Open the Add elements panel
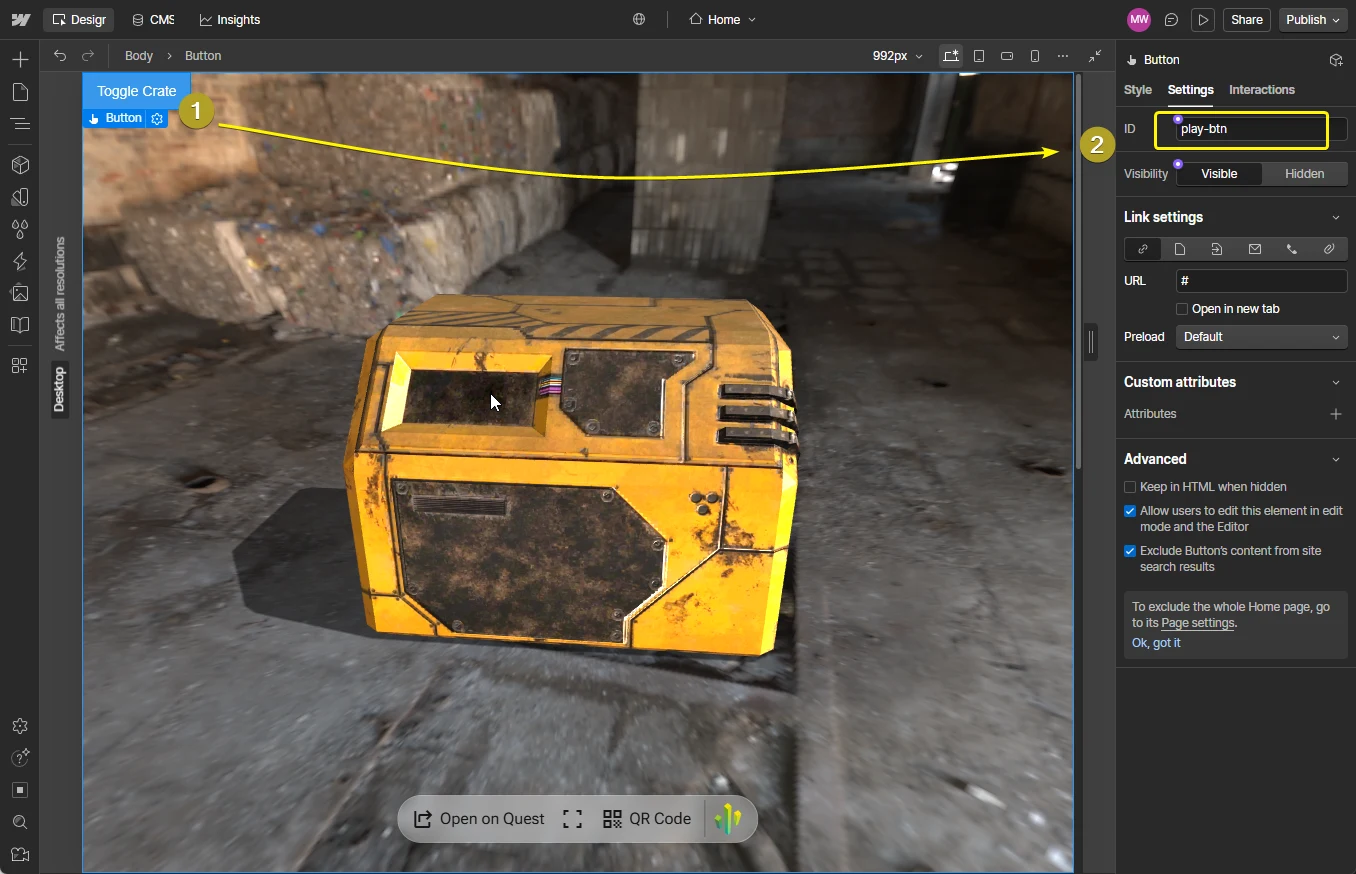 point(20,60)
